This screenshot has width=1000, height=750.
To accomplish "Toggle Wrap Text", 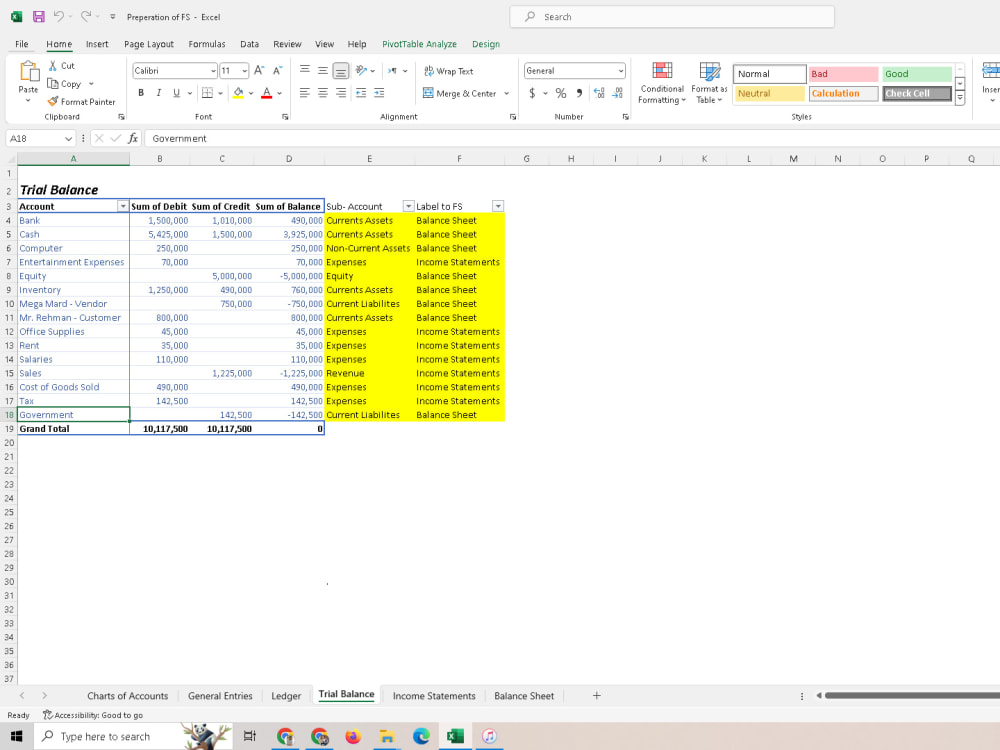I will [449, 71].
